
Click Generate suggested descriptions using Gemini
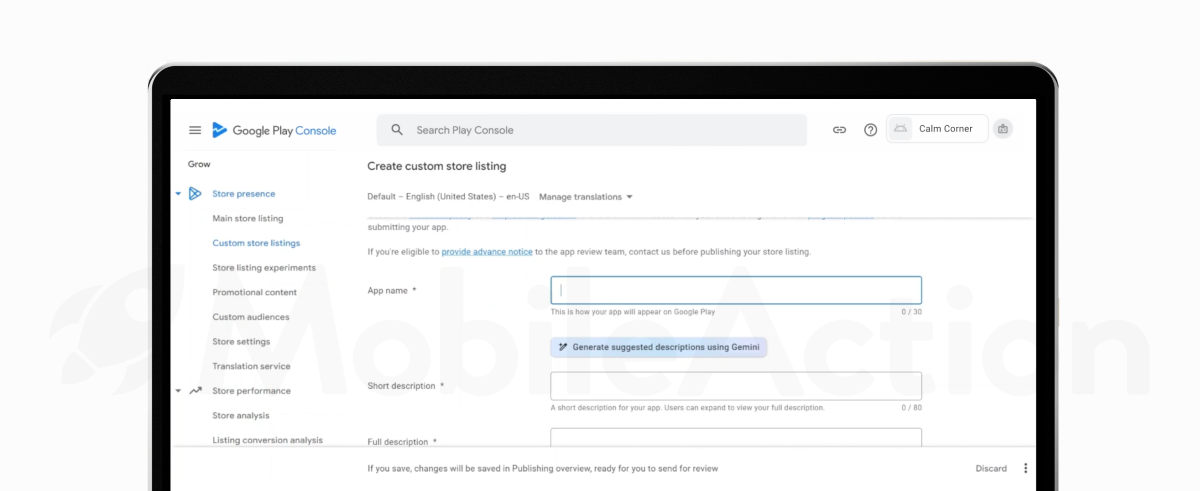658,347
